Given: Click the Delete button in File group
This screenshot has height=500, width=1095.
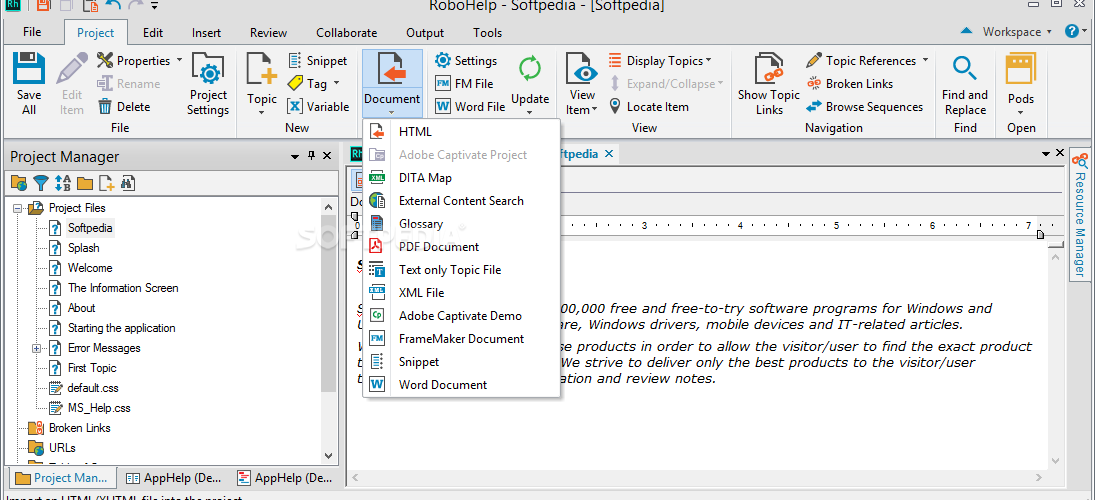Looking at the screenshot, I should [x=124, y=107].
